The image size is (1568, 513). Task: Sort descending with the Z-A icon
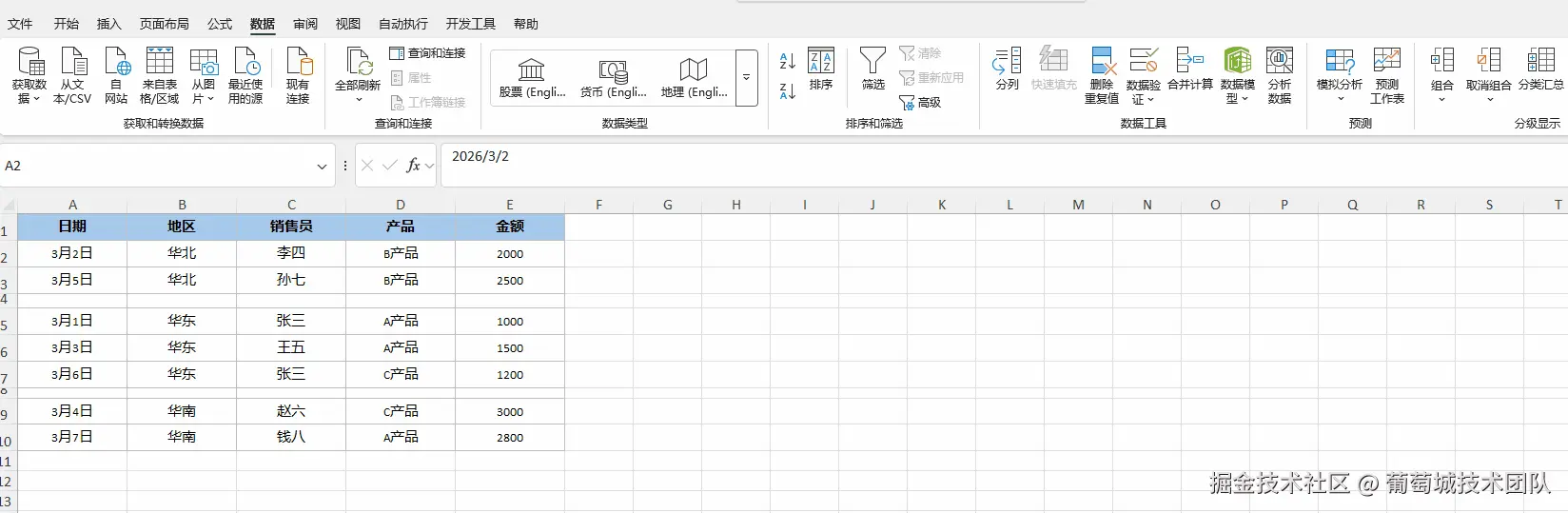pos(787,91)
